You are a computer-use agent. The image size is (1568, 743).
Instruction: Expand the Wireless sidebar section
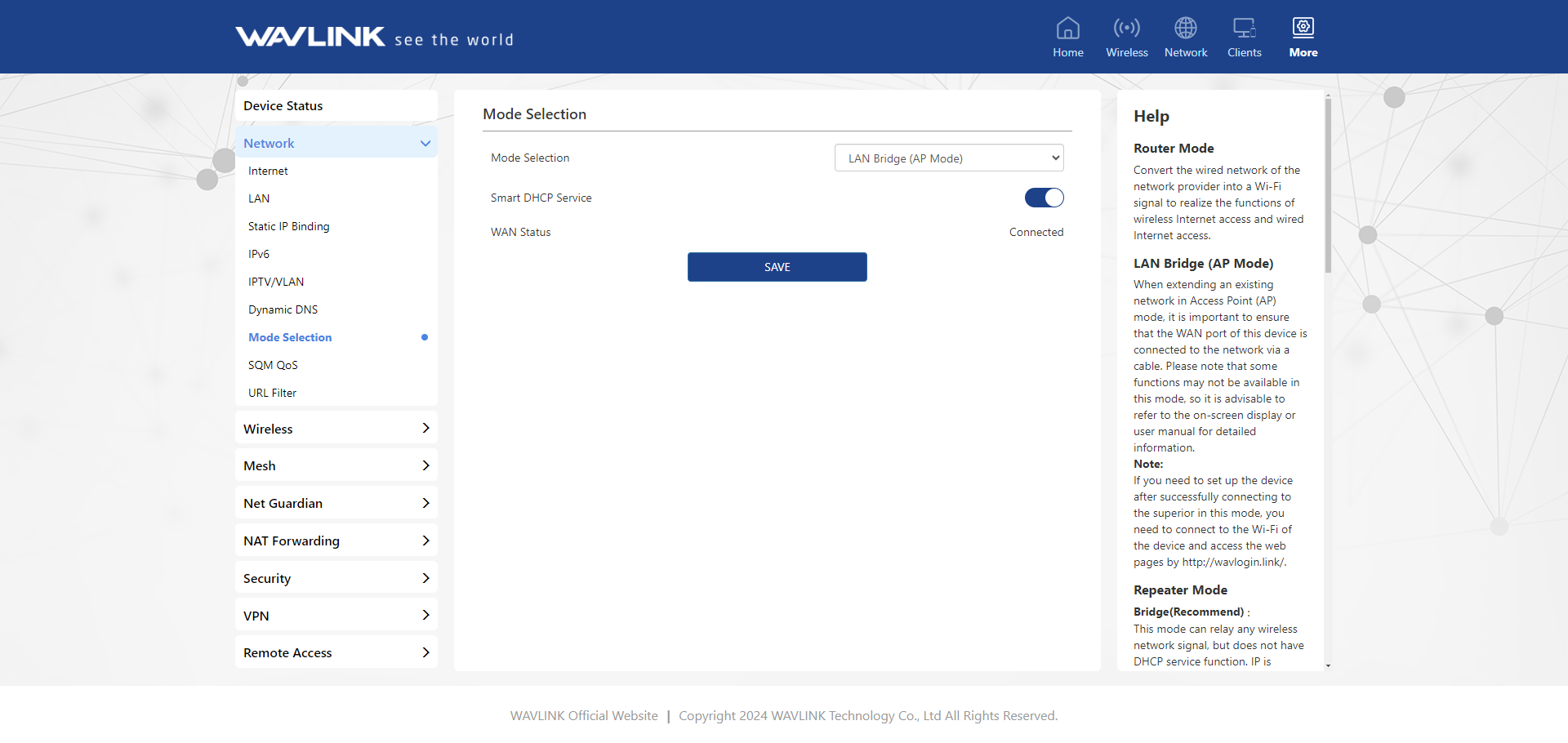(336, 429)
